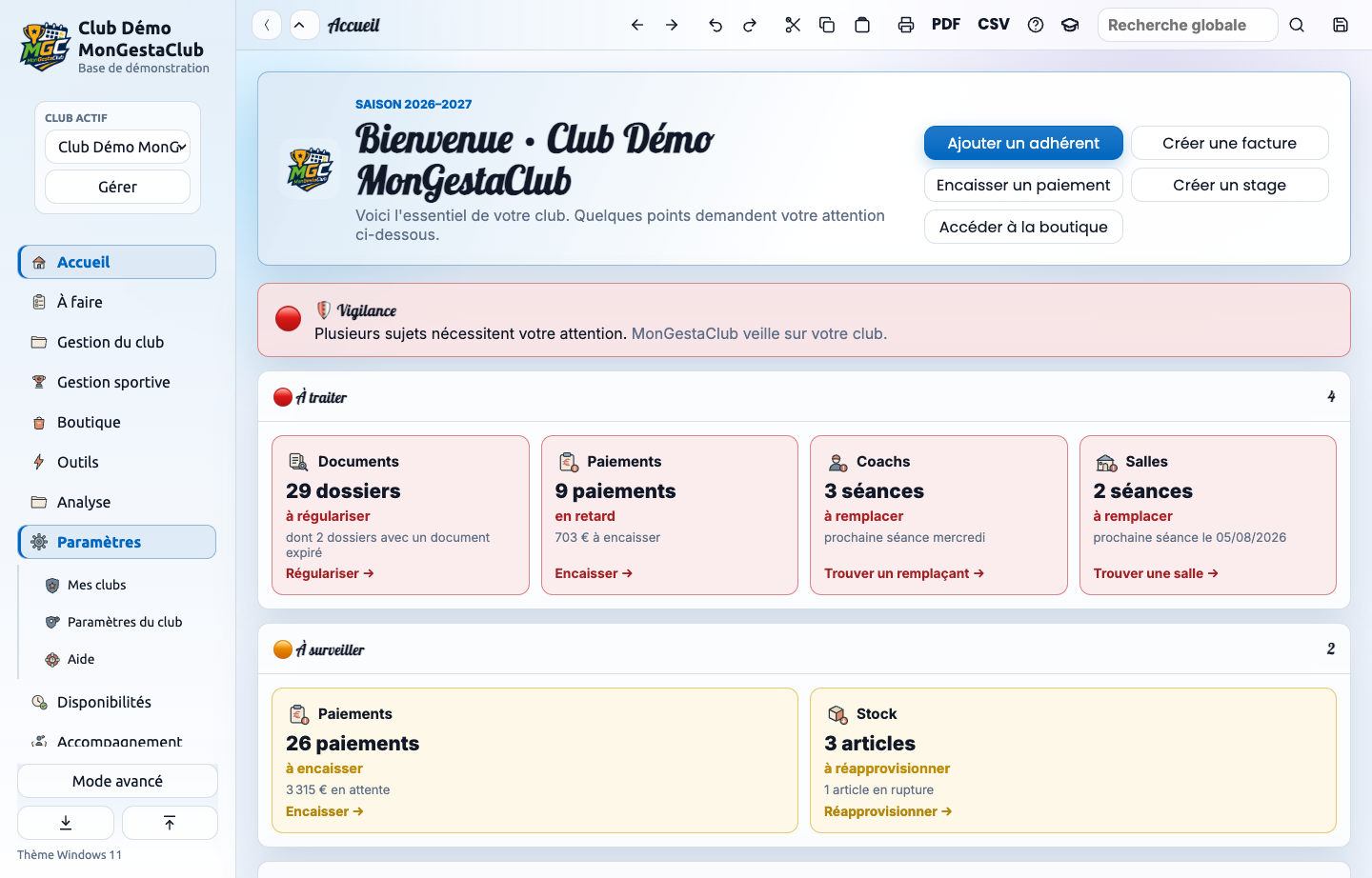
Task: Open Gestion du club menu
Action: coord(117,342)
